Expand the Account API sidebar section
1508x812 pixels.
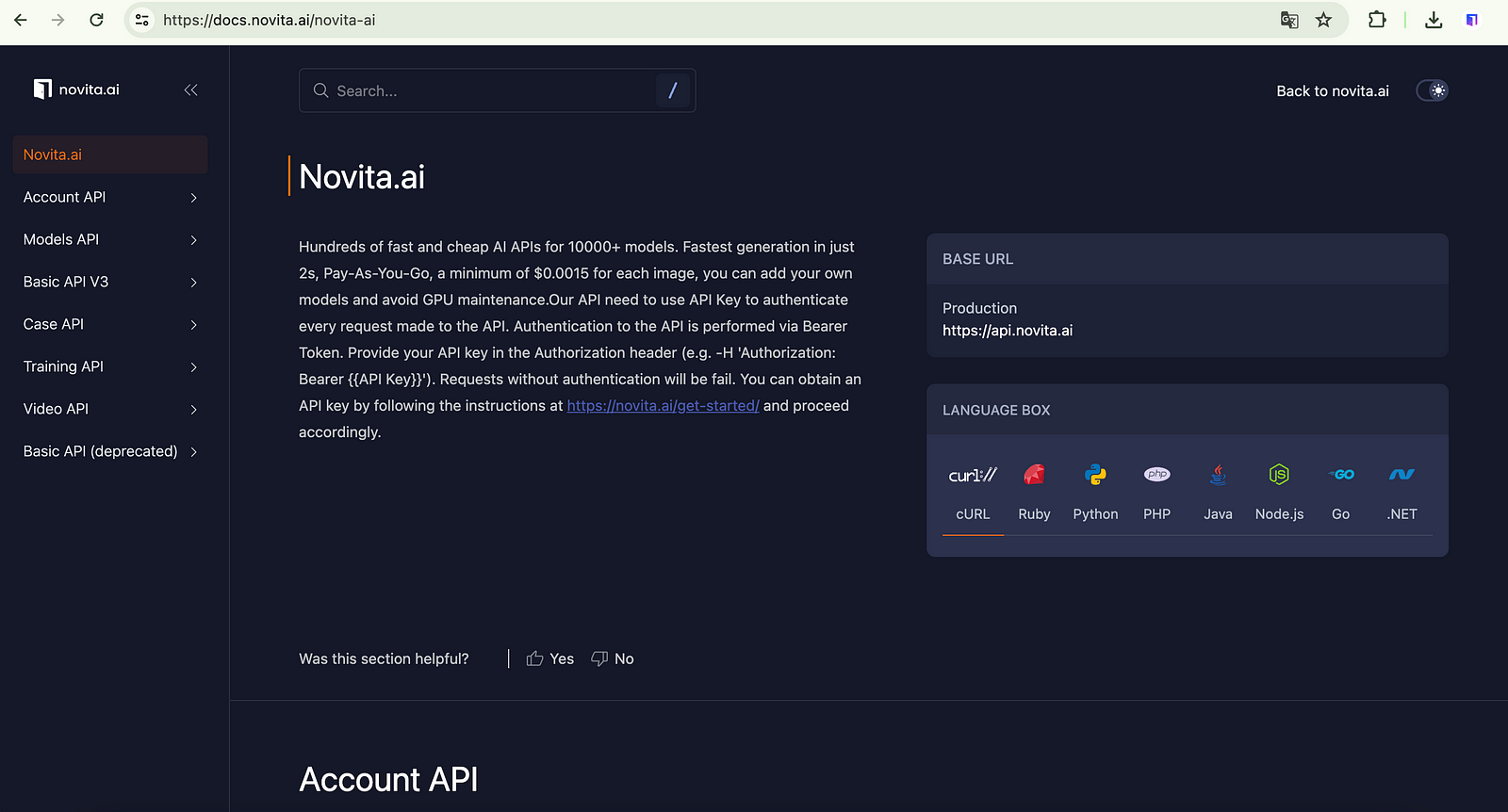coord(193,198)
